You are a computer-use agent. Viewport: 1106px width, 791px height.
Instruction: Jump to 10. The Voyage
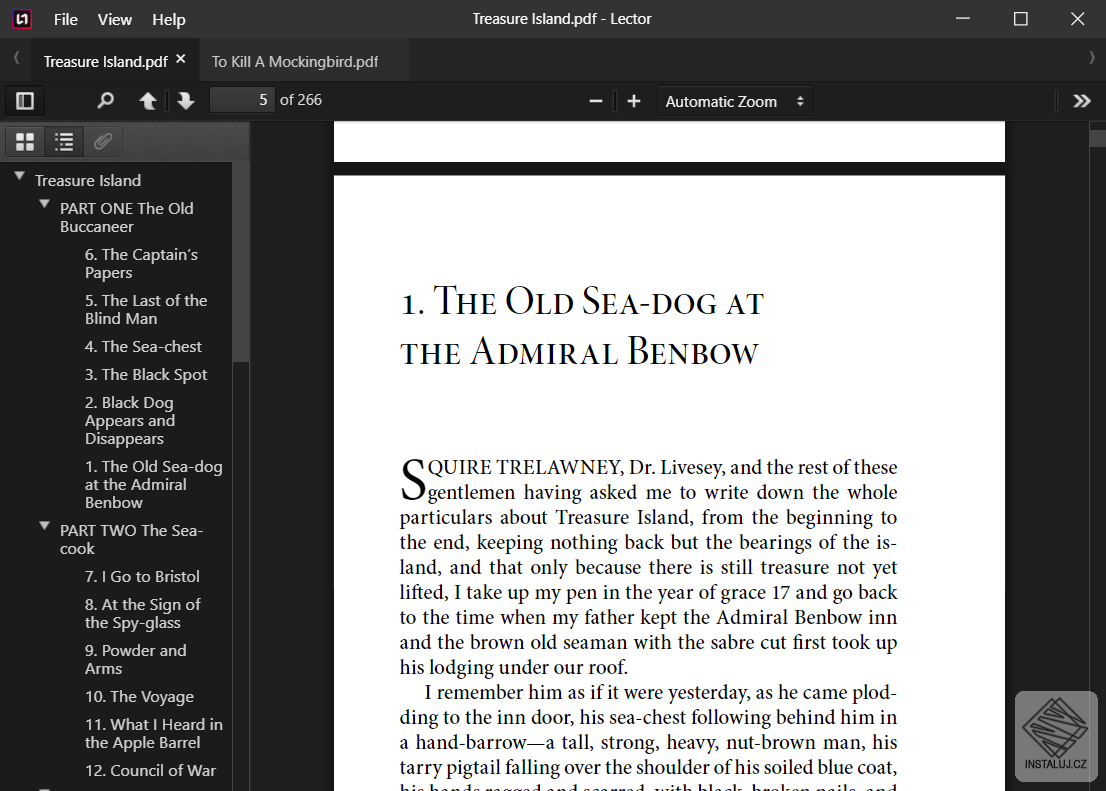(x=139, y=696)
